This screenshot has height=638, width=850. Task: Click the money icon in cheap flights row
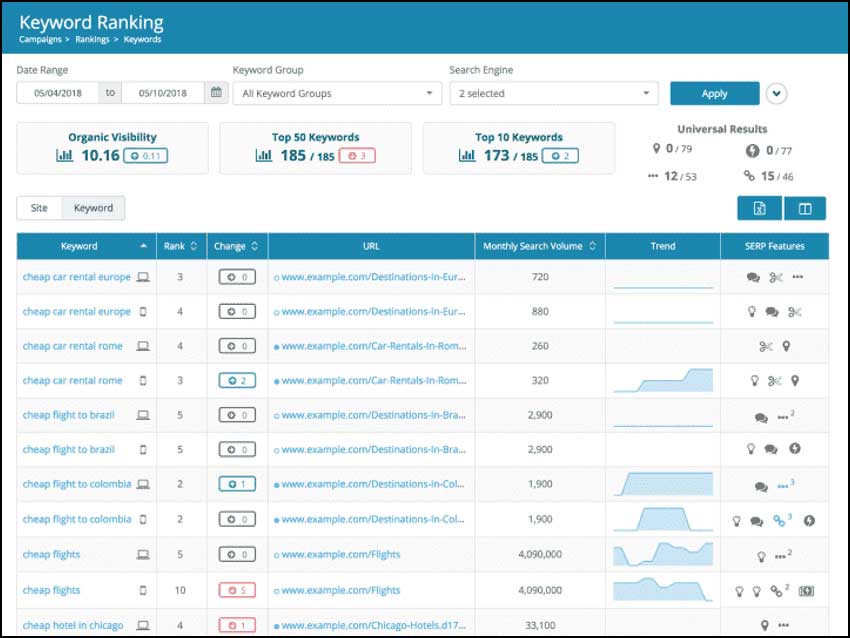(x=806, y=591)
